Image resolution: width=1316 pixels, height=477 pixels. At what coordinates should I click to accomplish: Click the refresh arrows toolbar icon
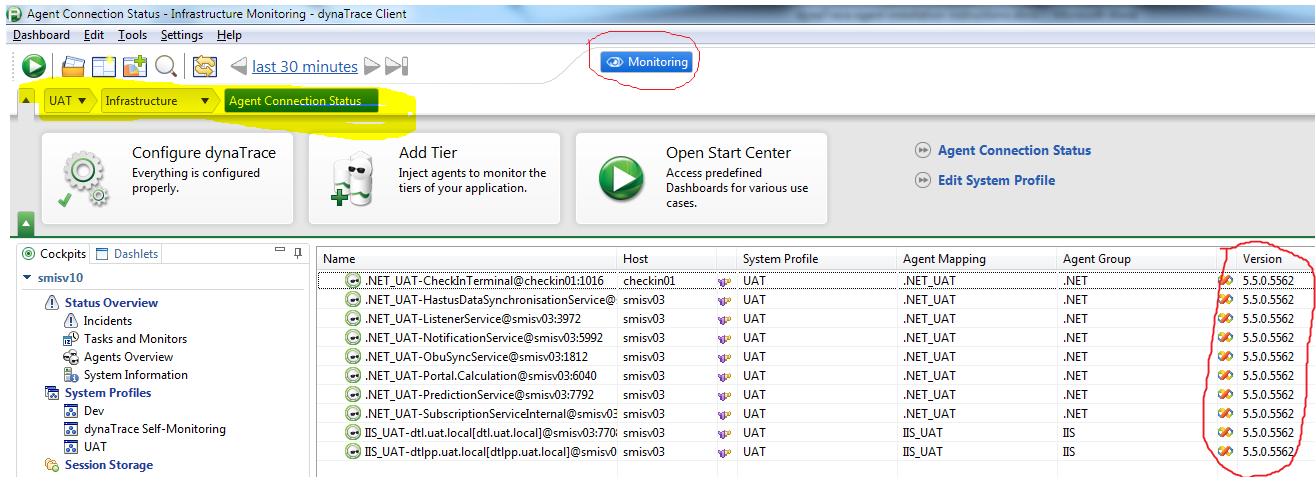205,67
